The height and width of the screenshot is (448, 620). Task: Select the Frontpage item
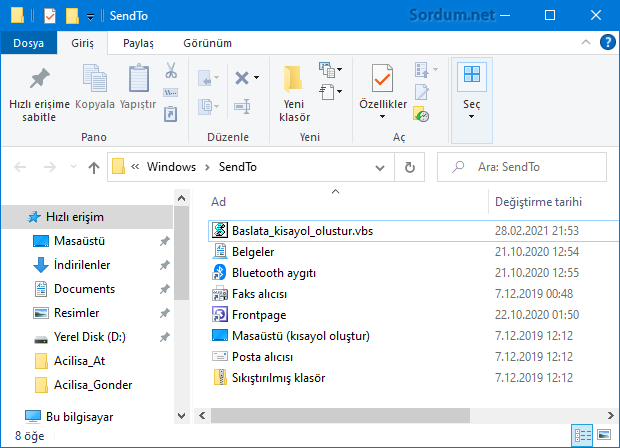click(x=414, y=315)
